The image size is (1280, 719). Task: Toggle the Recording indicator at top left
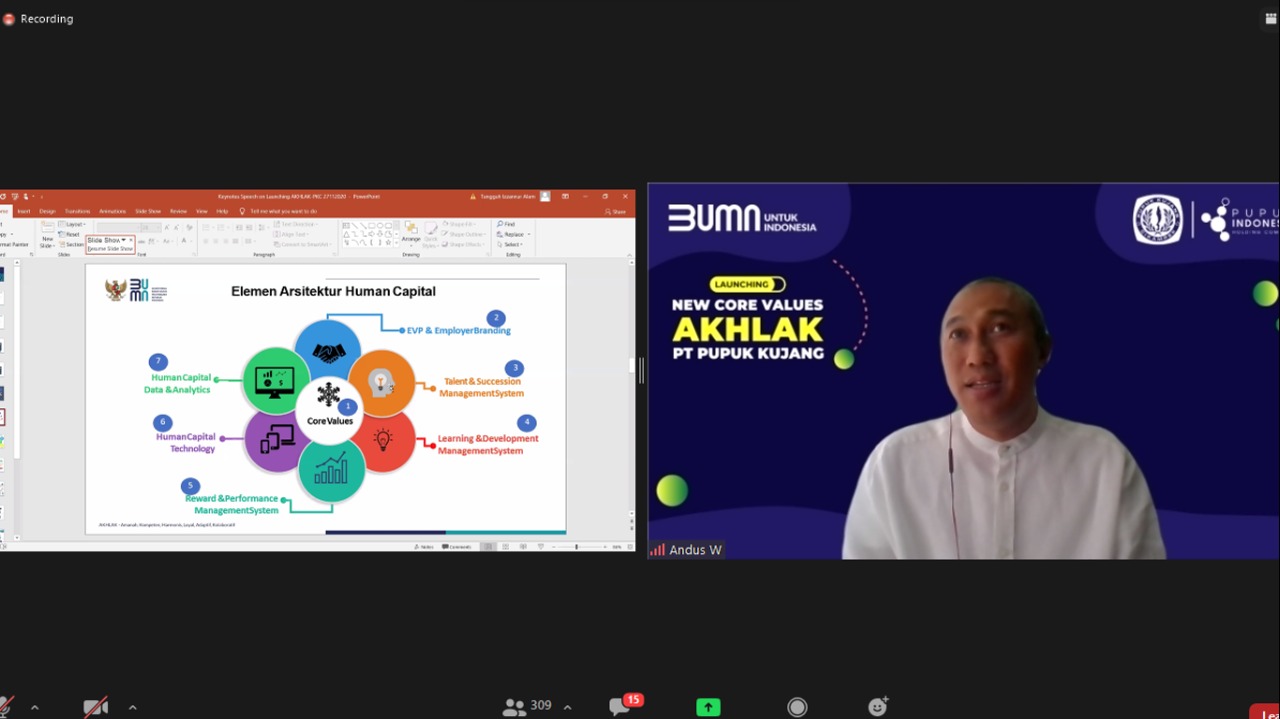38,19
